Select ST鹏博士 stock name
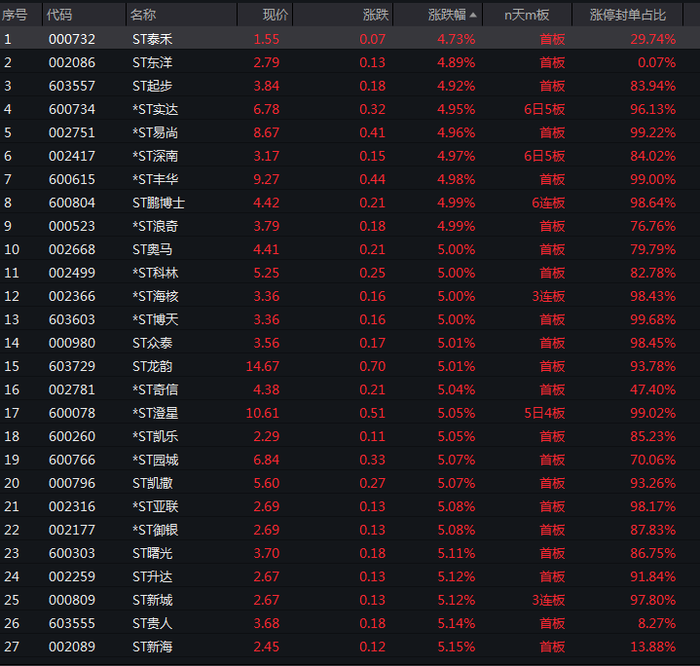The height and width of the screenshot is (666, 700). pos(158,203)
